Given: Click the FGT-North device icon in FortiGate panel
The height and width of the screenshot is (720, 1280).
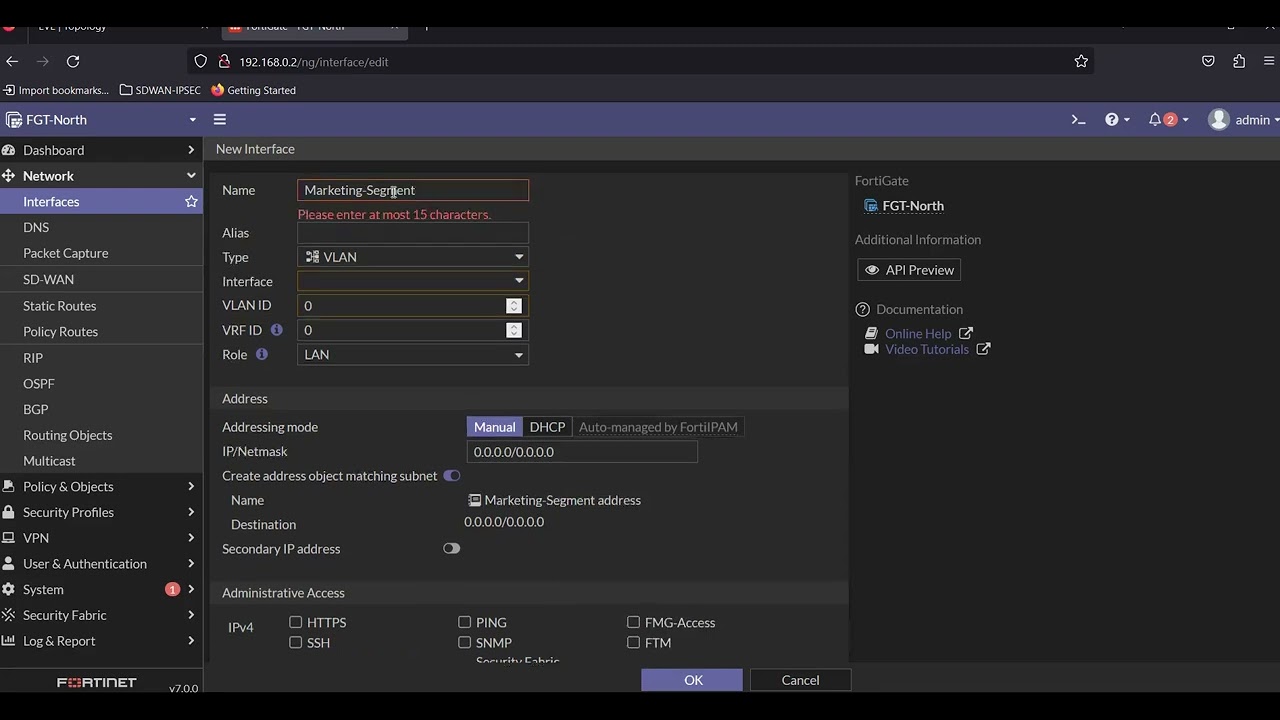Looking at the screenshot, I should (871, 206).
